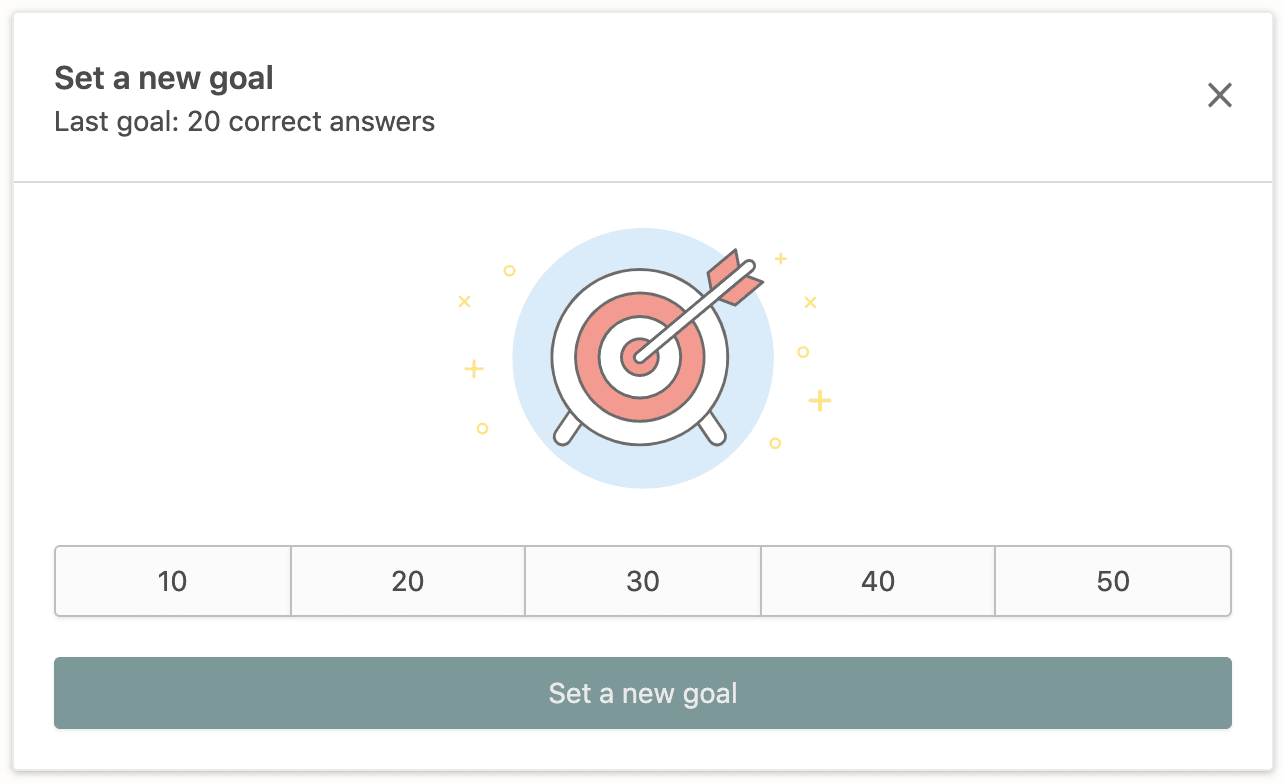This screenshot has height=784, width=1284.
Task: Dismiss the dialog with the X
Action: pyautogui.click(x=1220, y=95)
